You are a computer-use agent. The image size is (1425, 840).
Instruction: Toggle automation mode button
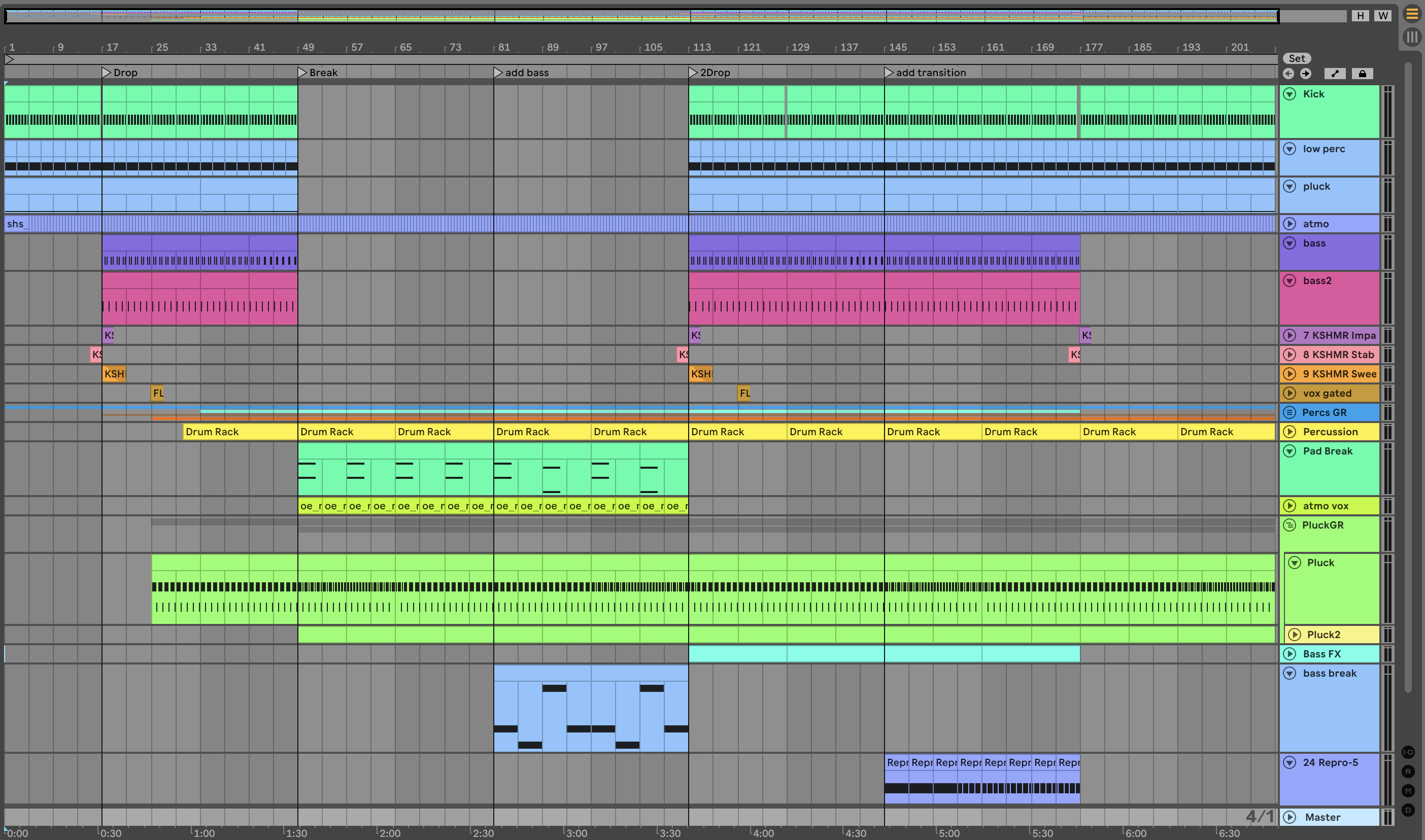1335,74
